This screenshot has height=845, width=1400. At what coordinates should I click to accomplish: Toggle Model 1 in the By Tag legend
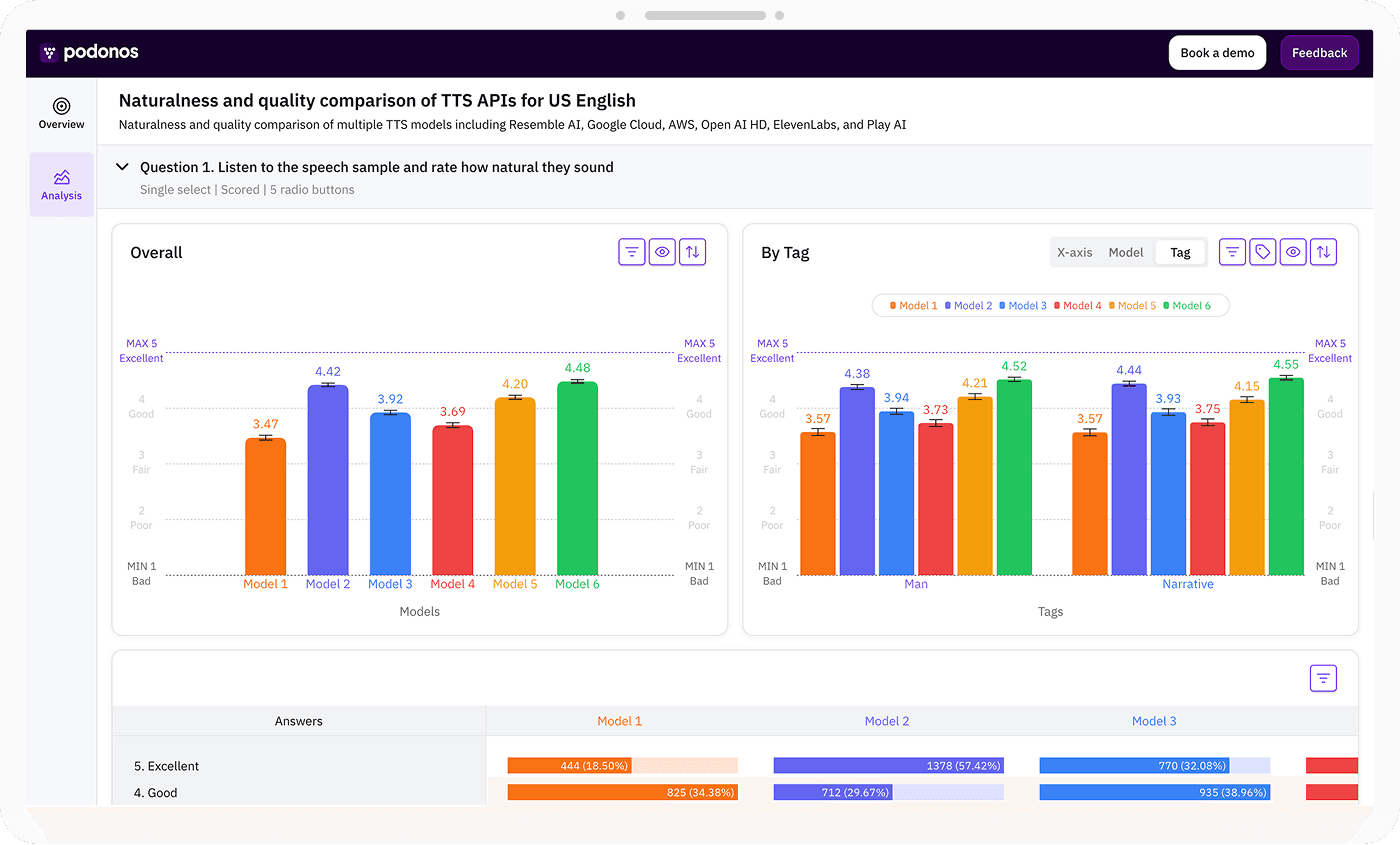click(914, 306)
